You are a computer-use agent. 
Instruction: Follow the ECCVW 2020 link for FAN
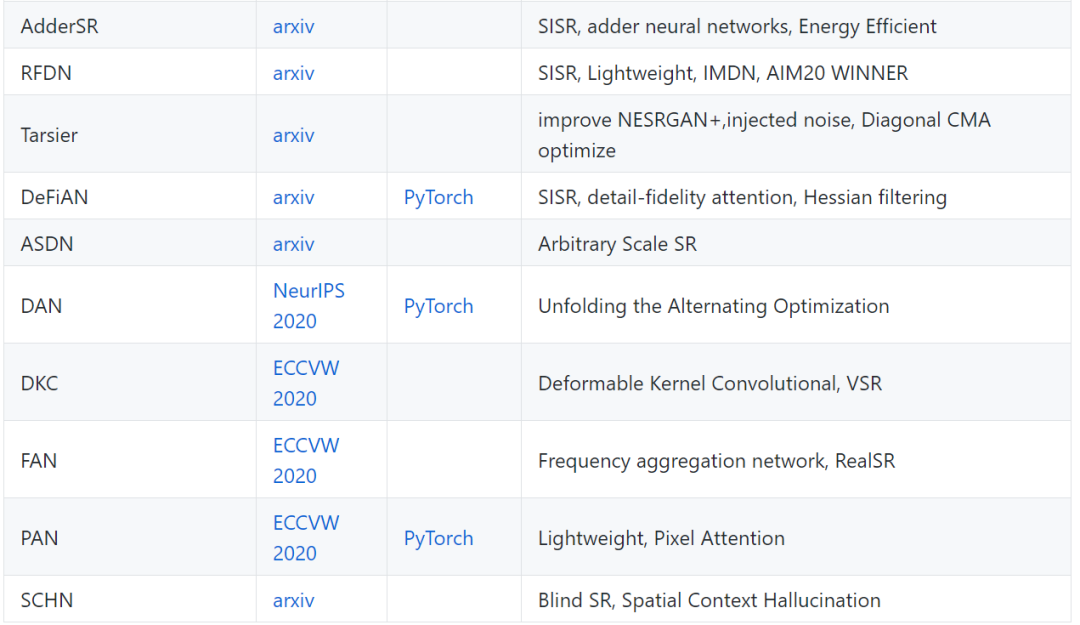[x=305, y=460]
